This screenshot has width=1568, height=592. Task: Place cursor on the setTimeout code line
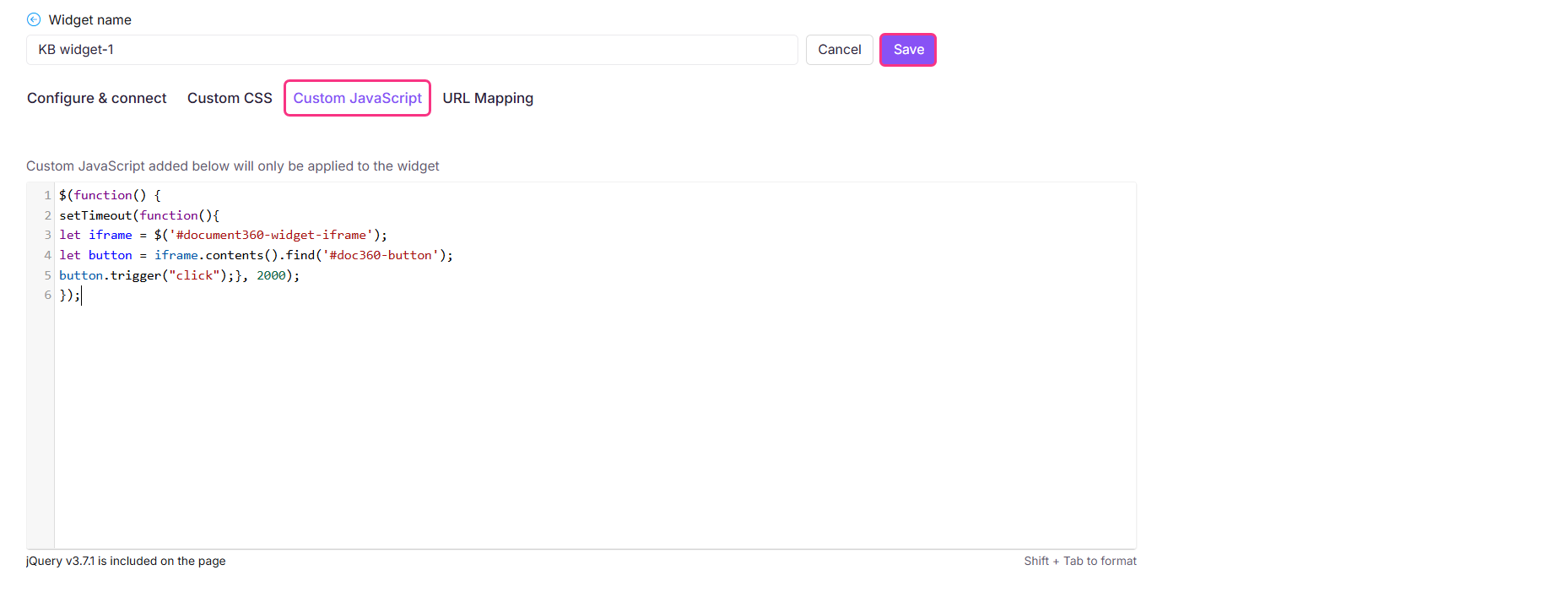pos(138,215)
